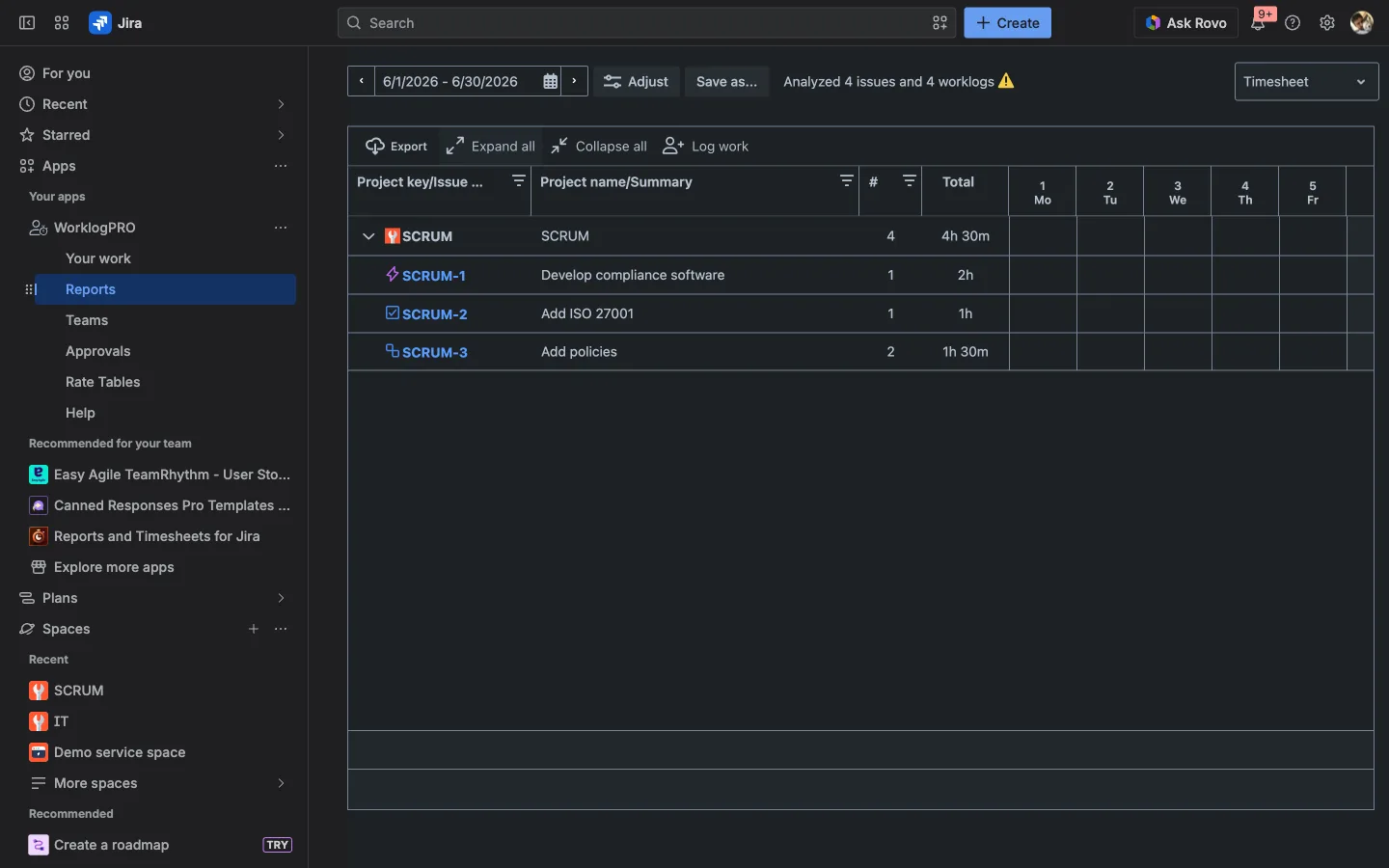Click the Ask Rovo button
Viewport: 1389px width, 868px height.
(x=1186, y=23)
